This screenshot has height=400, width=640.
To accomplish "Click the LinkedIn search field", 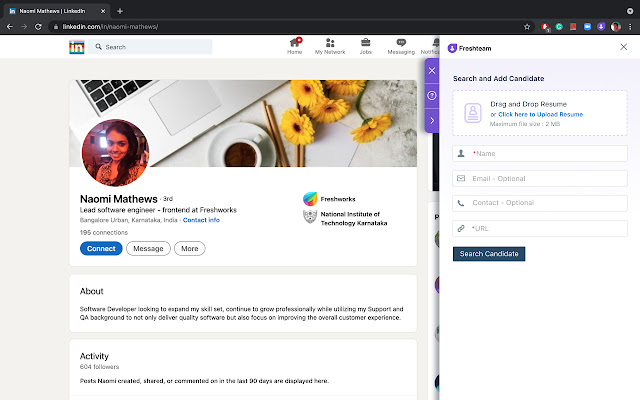I will pos(150,47).
